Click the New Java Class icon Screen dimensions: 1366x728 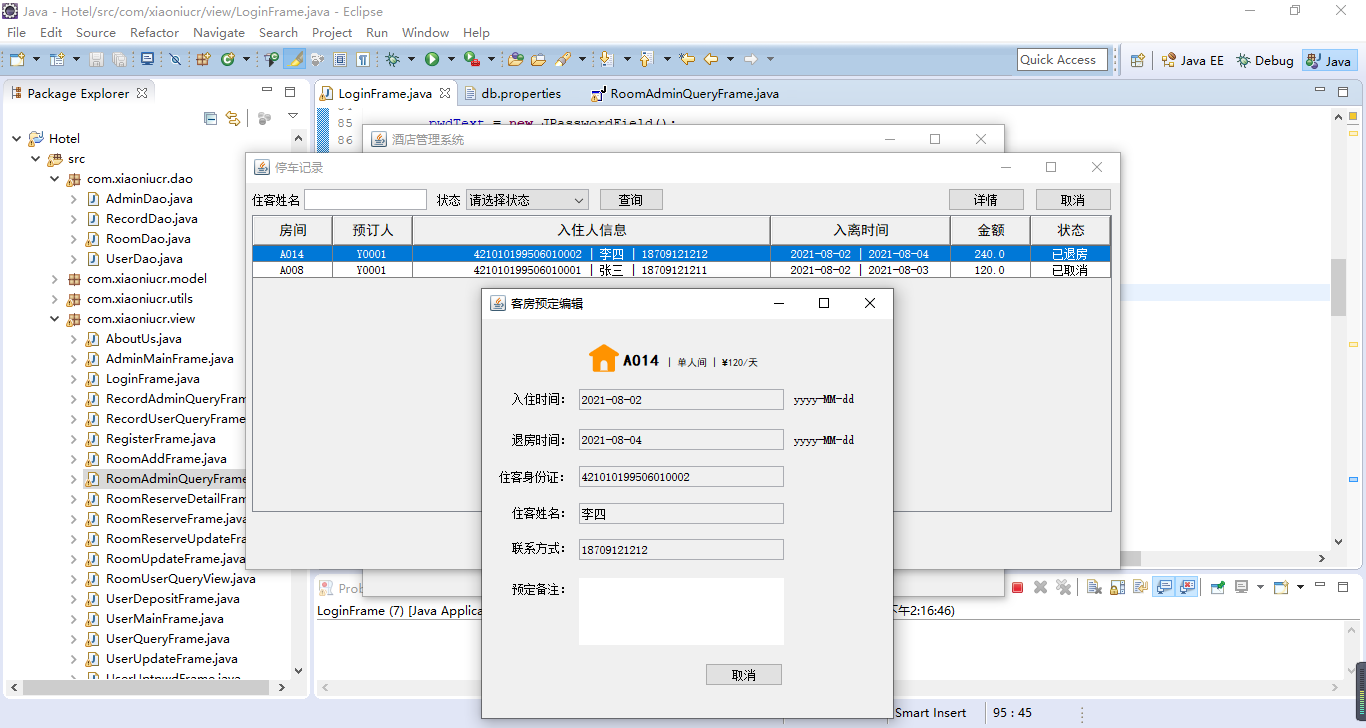228,60
